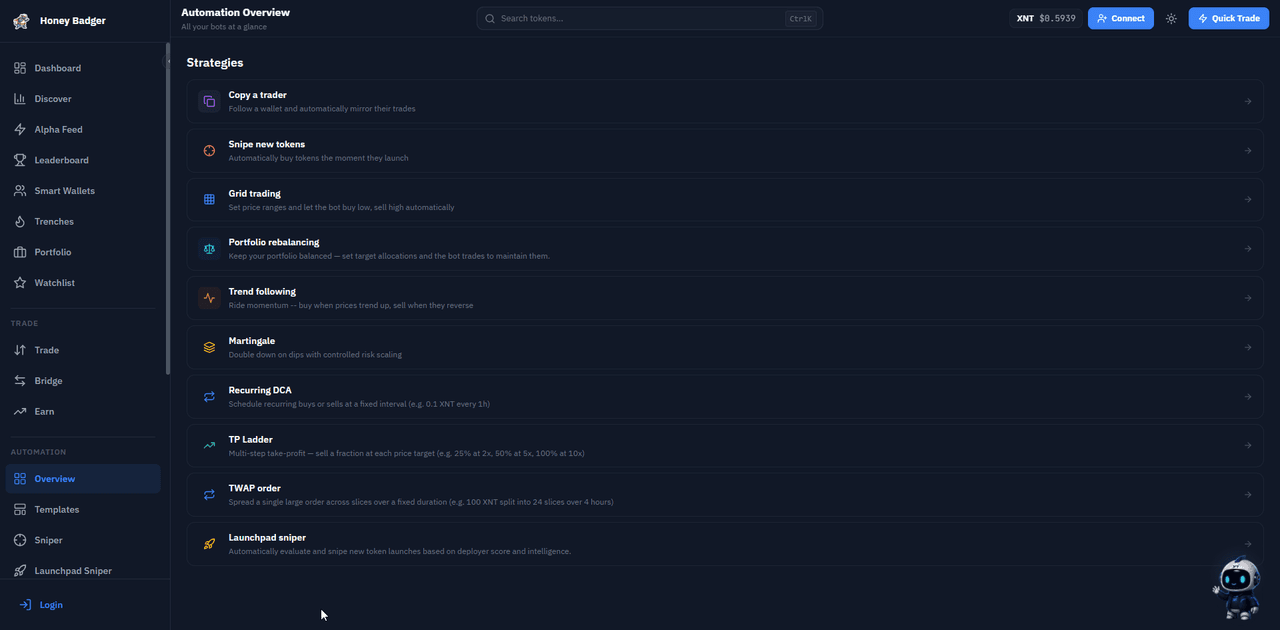Viewport: 1280px width, 630px height.
Task: Open Recurring DCA row arrow
Action: 1248,397
